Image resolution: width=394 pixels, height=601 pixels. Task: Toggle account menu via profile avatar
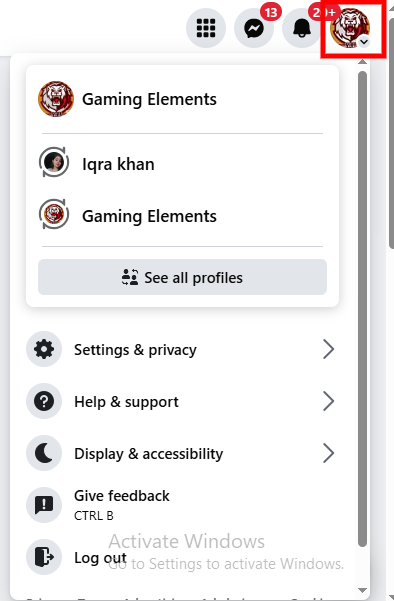350,28
